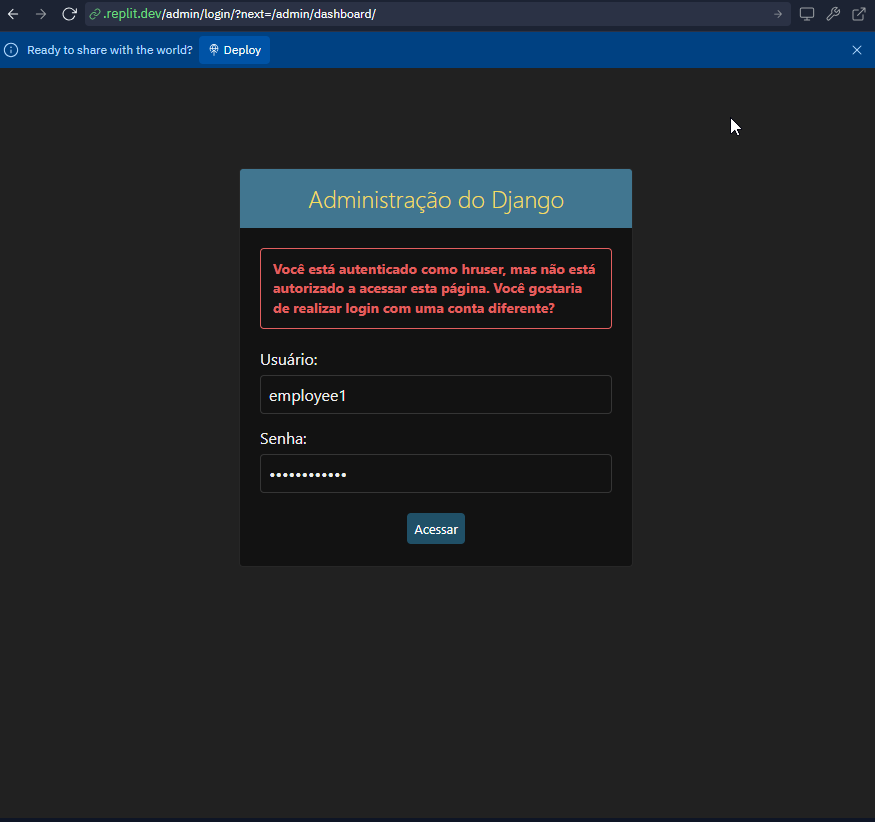Go forward using the forward arrow
875x822 pixels.
(41, 14)
